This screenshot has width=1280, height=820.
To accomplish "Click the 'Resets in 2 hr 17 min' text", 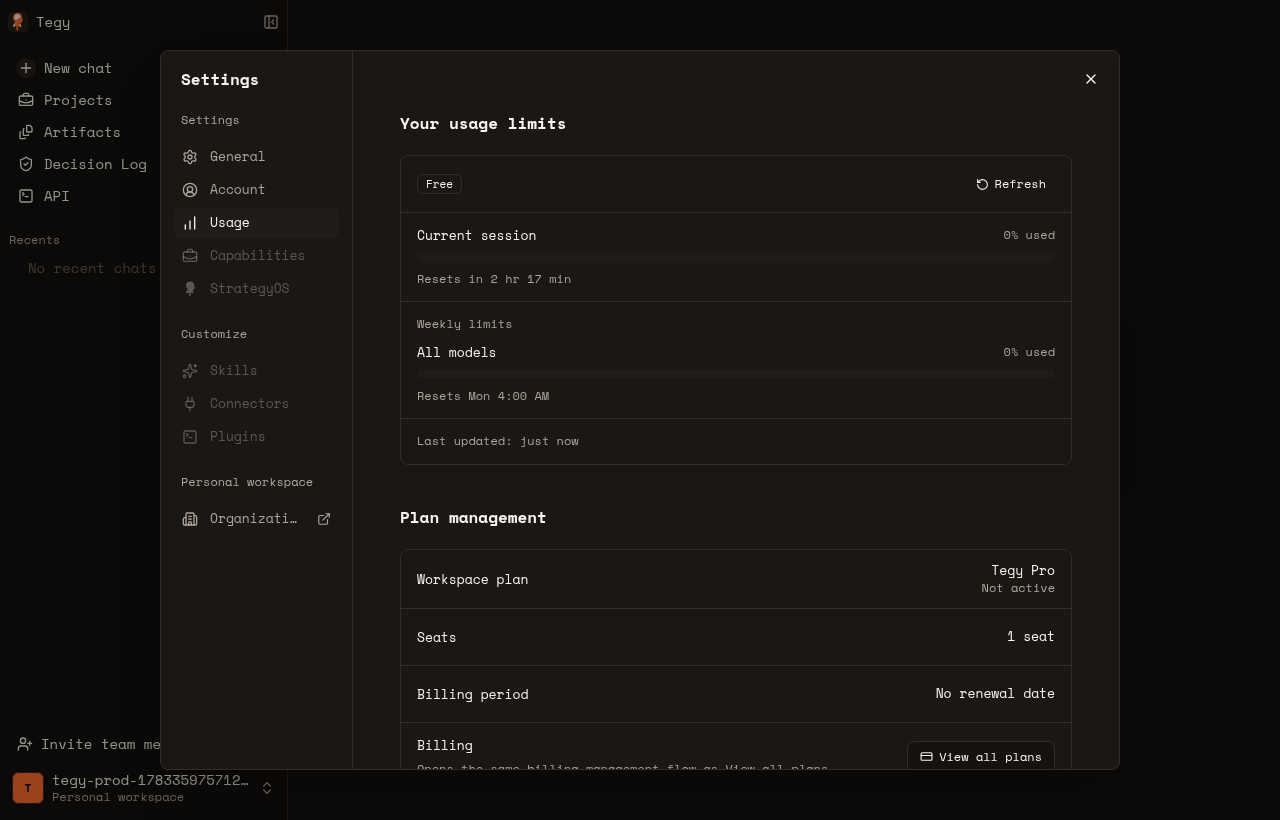I will (x=494, y=279).
